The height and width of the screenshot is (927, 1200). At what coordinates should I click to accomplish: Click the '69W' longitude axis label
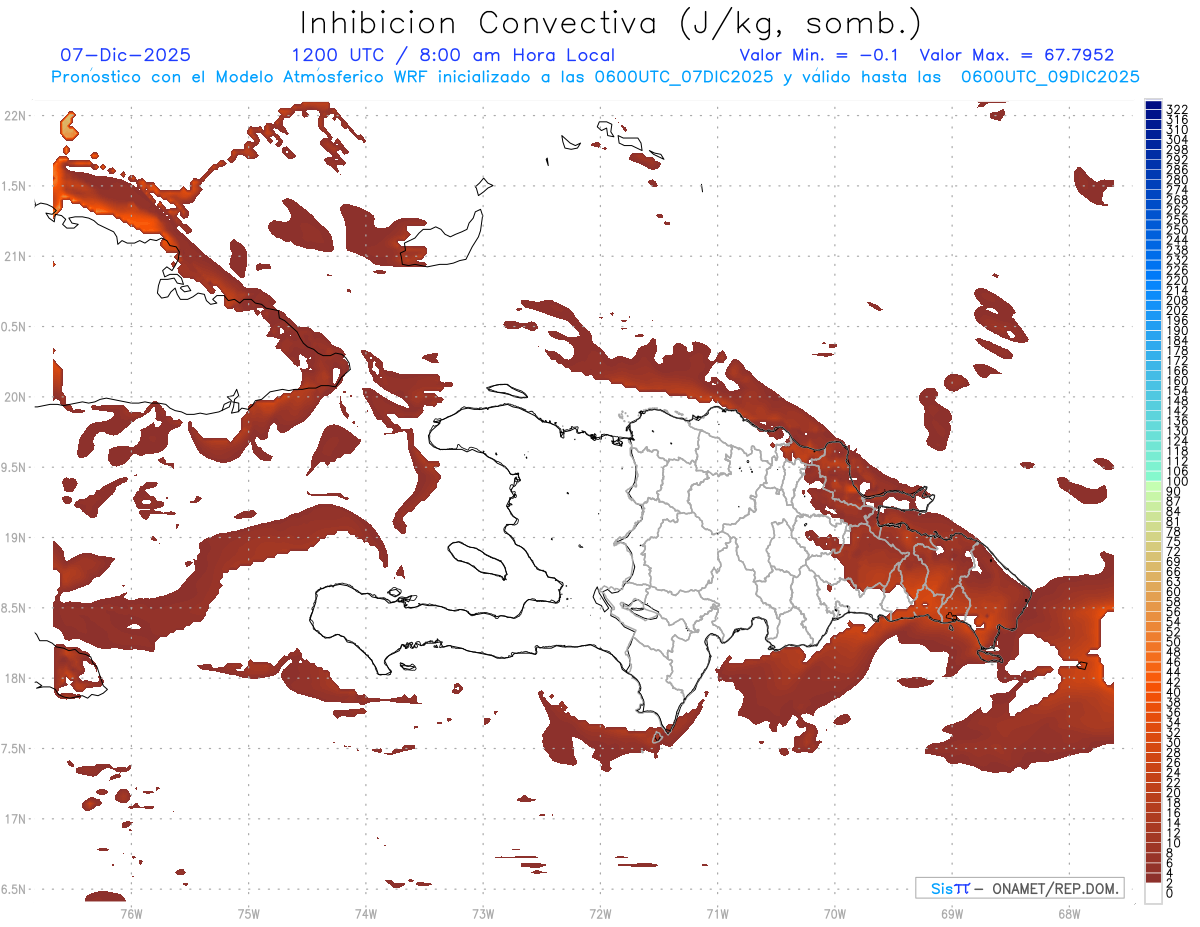click(x=952, y=914)
